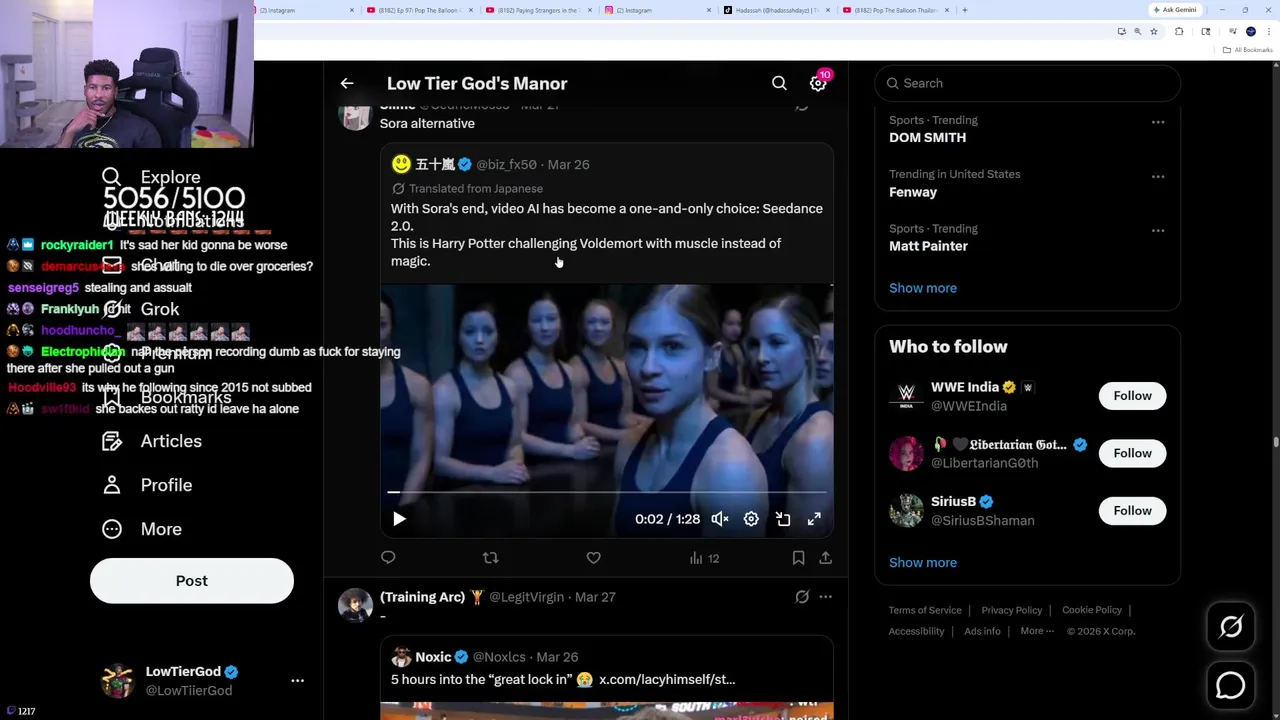Open Chrome profile avatar
The height and width of the screenshot is (720, 1280).
click(1250, 32)
